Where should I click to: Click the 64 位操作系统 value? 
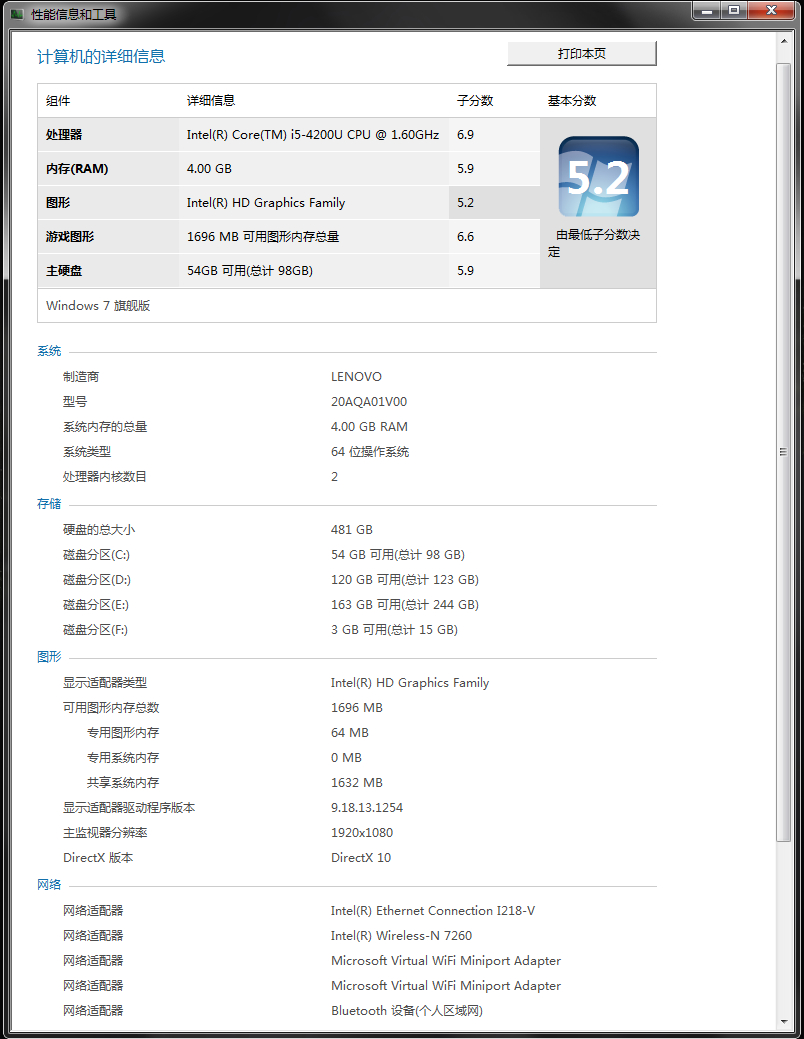click(x=370, y=452)
